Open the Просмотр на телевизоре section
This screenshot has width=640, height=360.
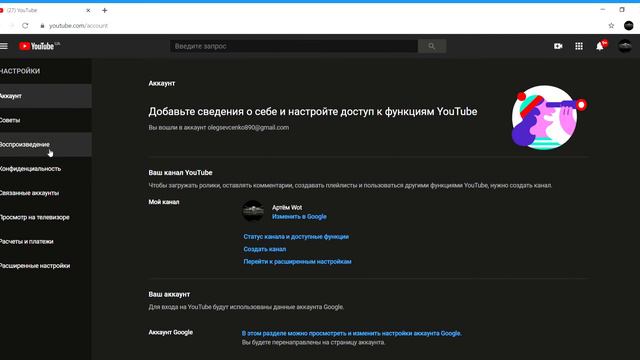click(x=46, y=217)
